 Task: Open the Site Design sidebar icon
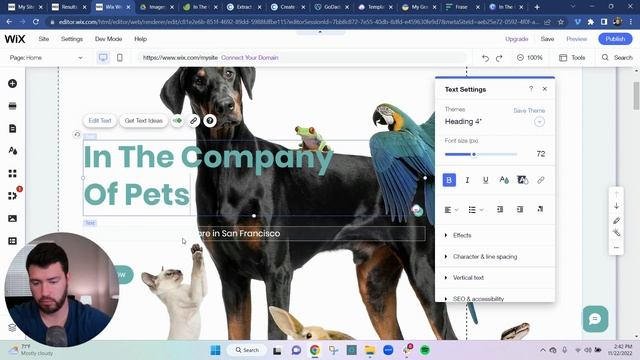13,151
